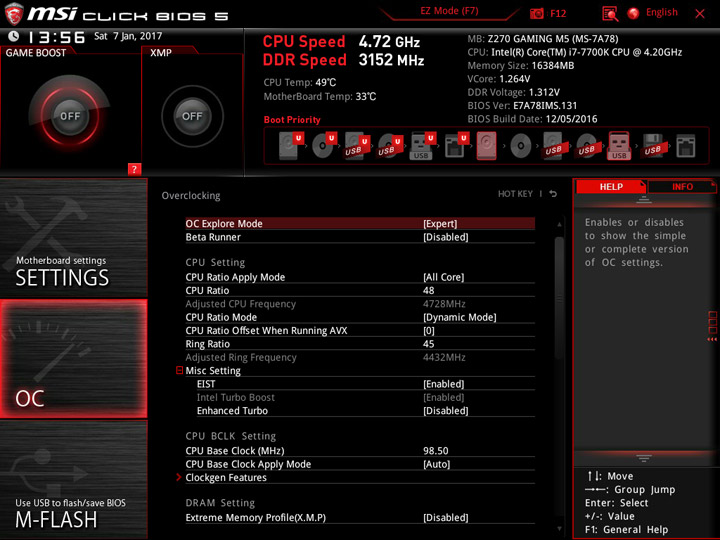Click the globe language icon
The image size is (720, 540).
pyautogui.click(x=633, y=13)
